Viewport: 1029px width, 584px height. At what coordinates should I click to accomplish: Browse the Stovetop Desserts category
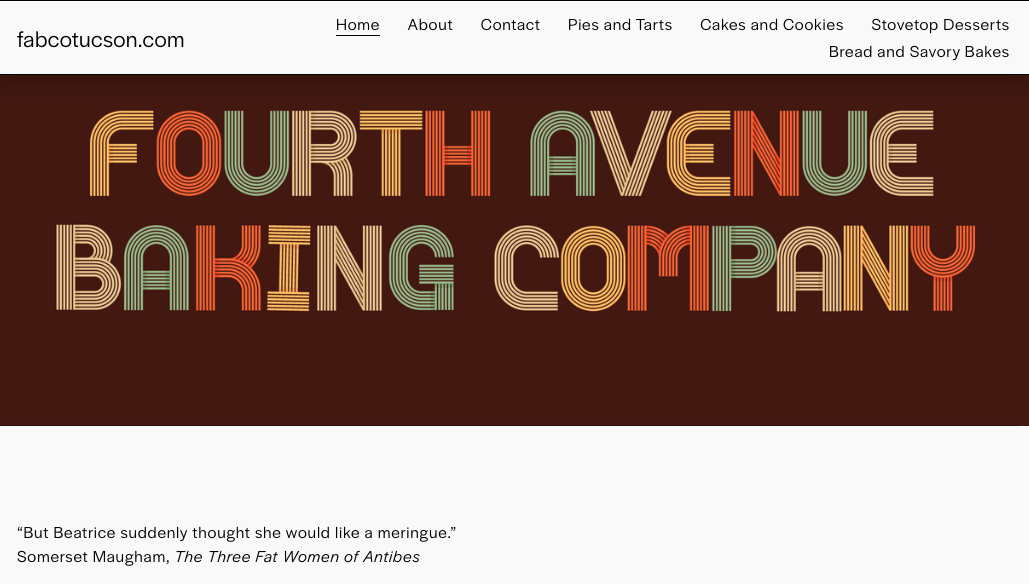pyautogui.click(x=939, y=25)
